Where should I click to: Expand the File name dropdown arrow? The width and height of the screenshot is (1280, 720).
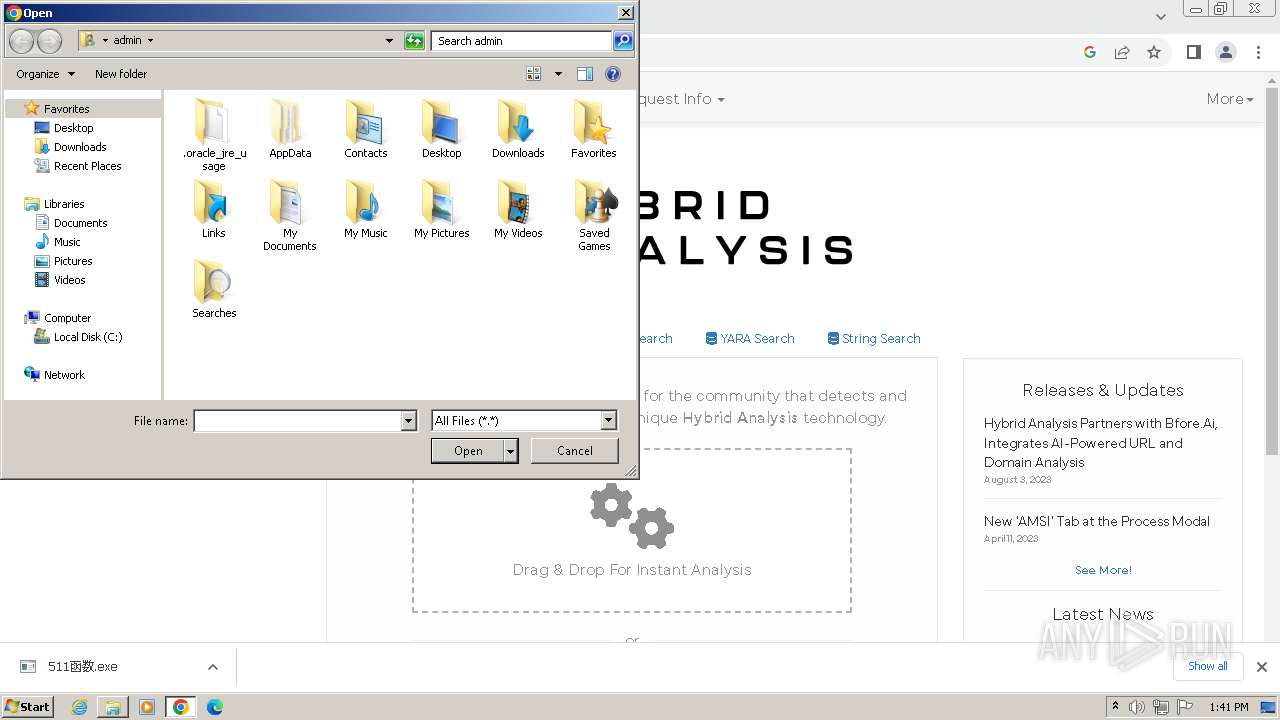click(x=408, y=421)
